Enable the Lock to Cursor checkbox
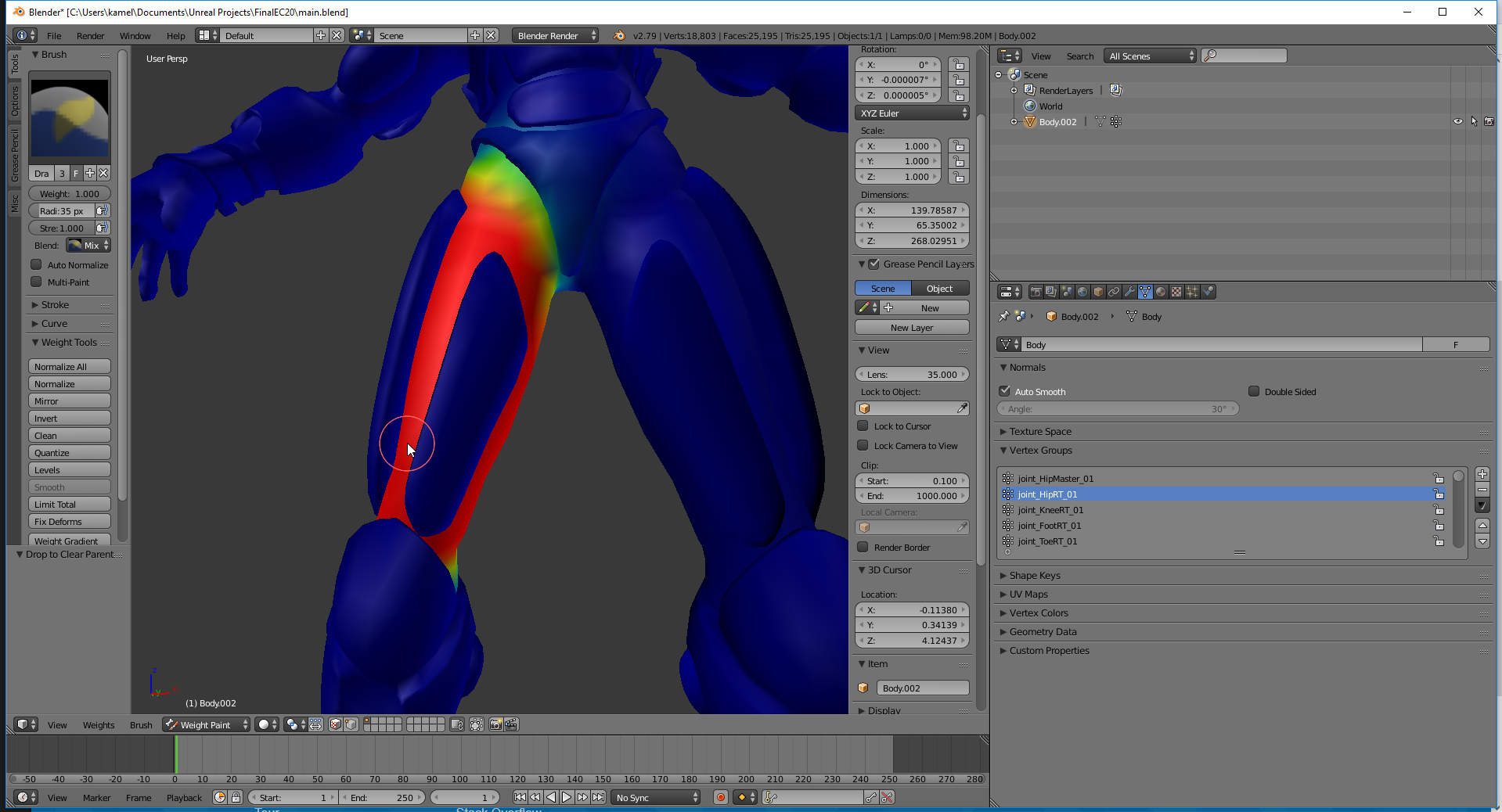Image resolution: width=1502 pixels, height=812 pixels. click(863, 426)
